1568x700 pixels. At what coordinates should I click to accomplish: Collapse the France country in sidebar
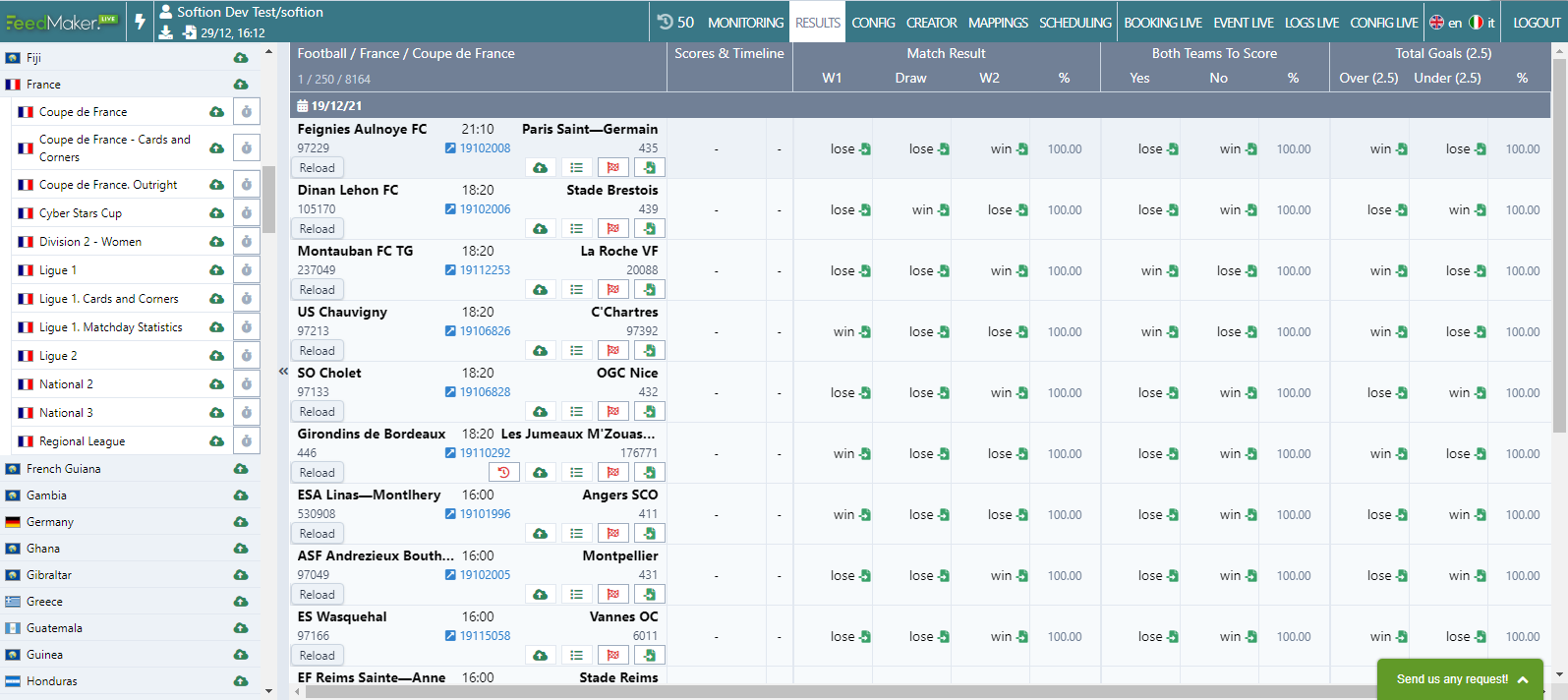(x=43, y=85)
